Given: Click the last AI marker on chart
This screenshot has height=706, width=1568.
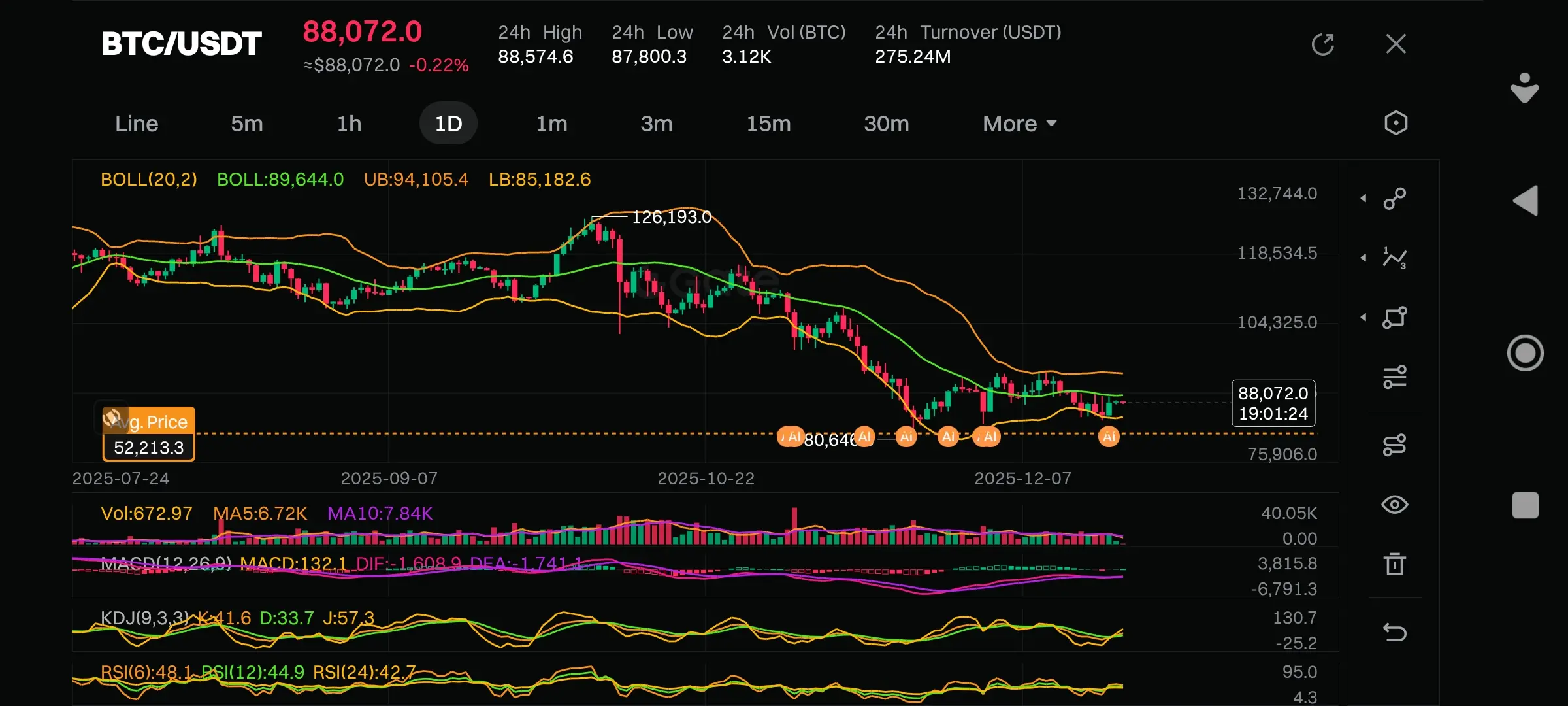Looking at the screenshot, I should (1109, 437).
